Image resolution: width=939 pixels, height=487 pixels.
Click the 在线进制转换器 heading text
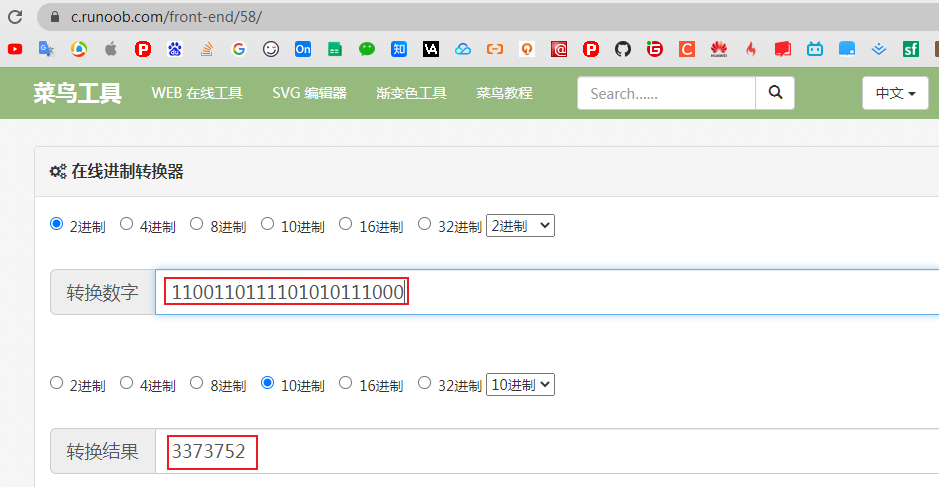point(127,172)
